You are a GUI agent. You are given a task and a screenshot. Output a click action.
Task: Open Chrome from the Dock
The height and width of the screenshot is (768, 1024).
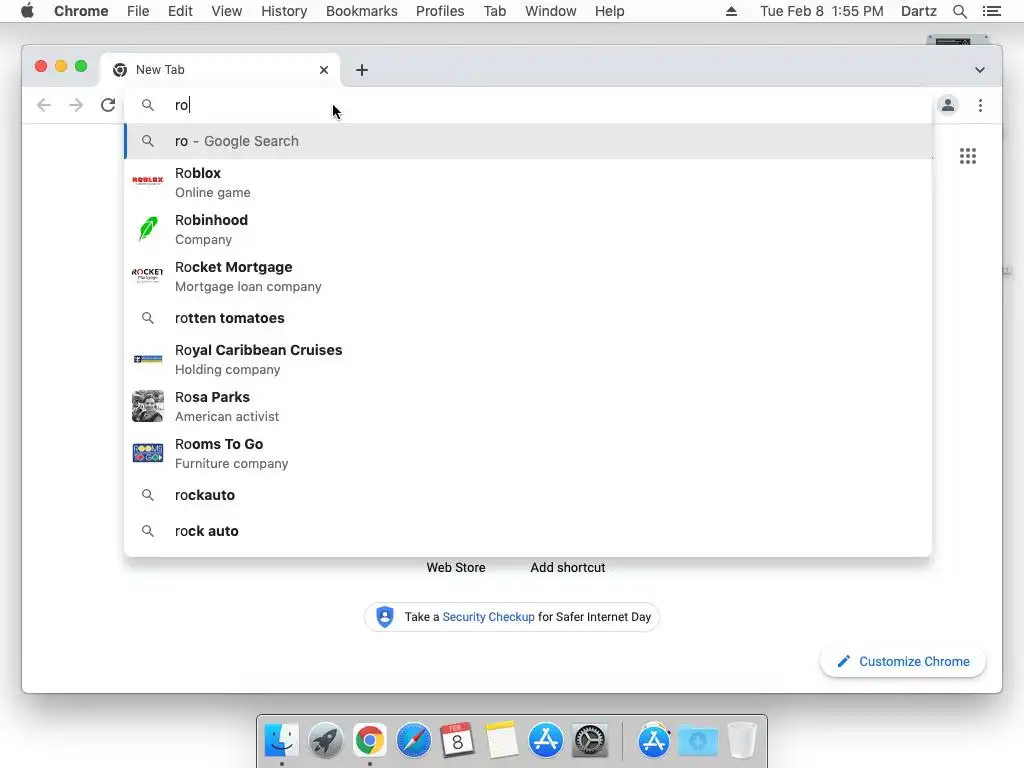(370, 741)
